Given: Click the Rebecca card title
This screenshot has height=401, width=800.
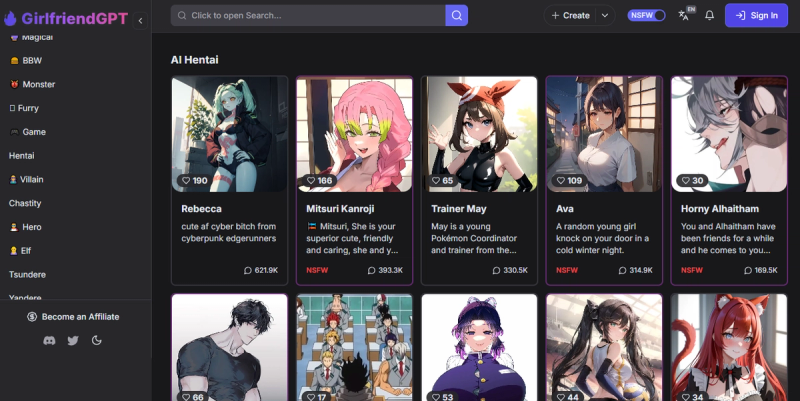Looking at the screenshot, I should point(201,209).
